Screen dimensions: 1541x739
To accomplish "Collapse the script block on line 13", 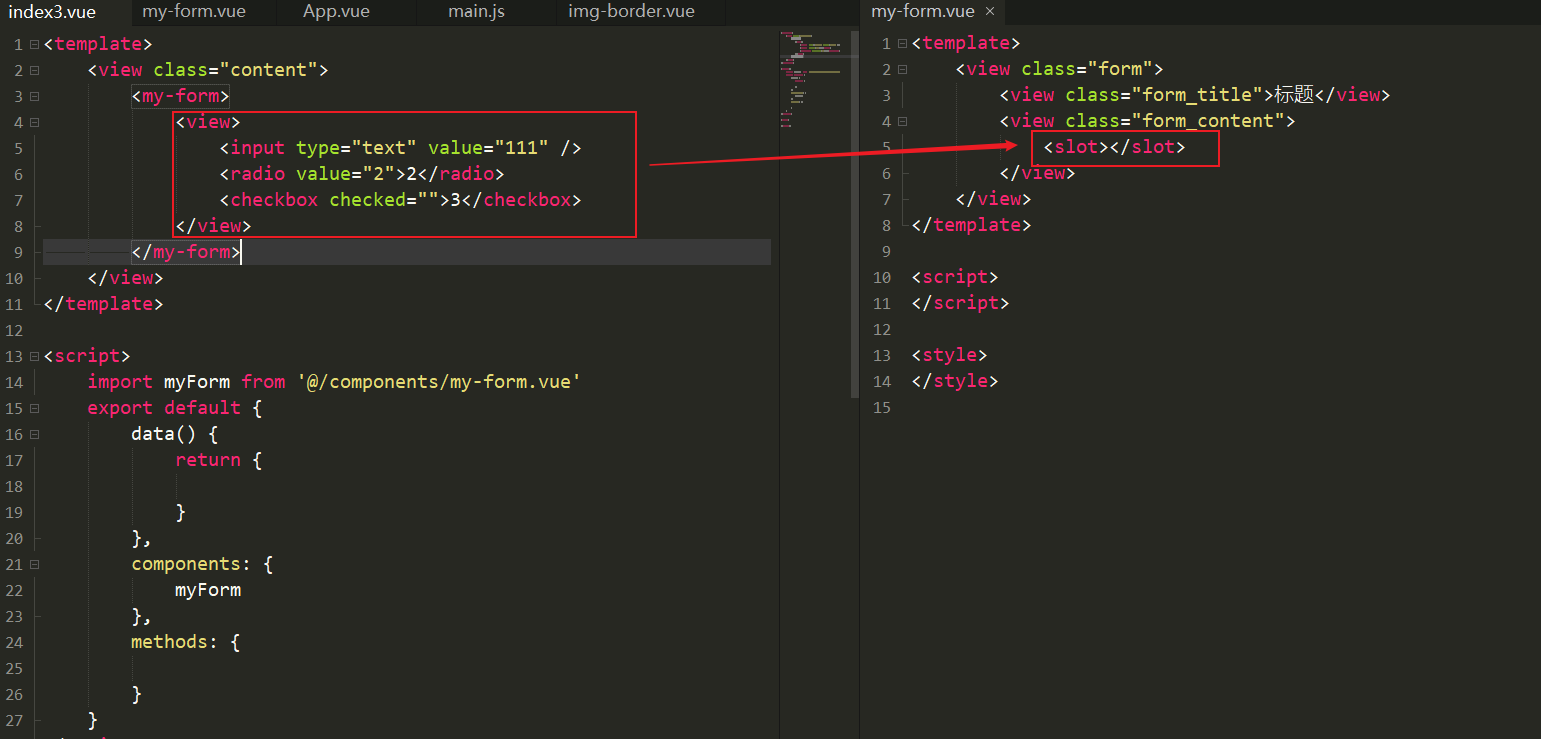I will [x=35, y=356].
